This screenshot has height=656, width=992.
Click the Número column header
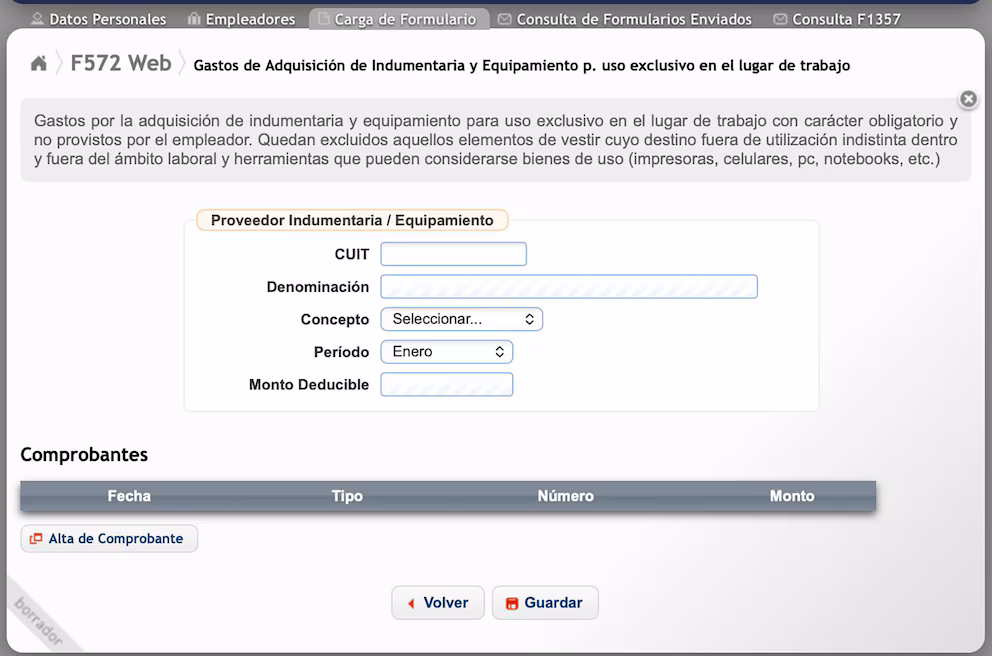click(566, 496)
